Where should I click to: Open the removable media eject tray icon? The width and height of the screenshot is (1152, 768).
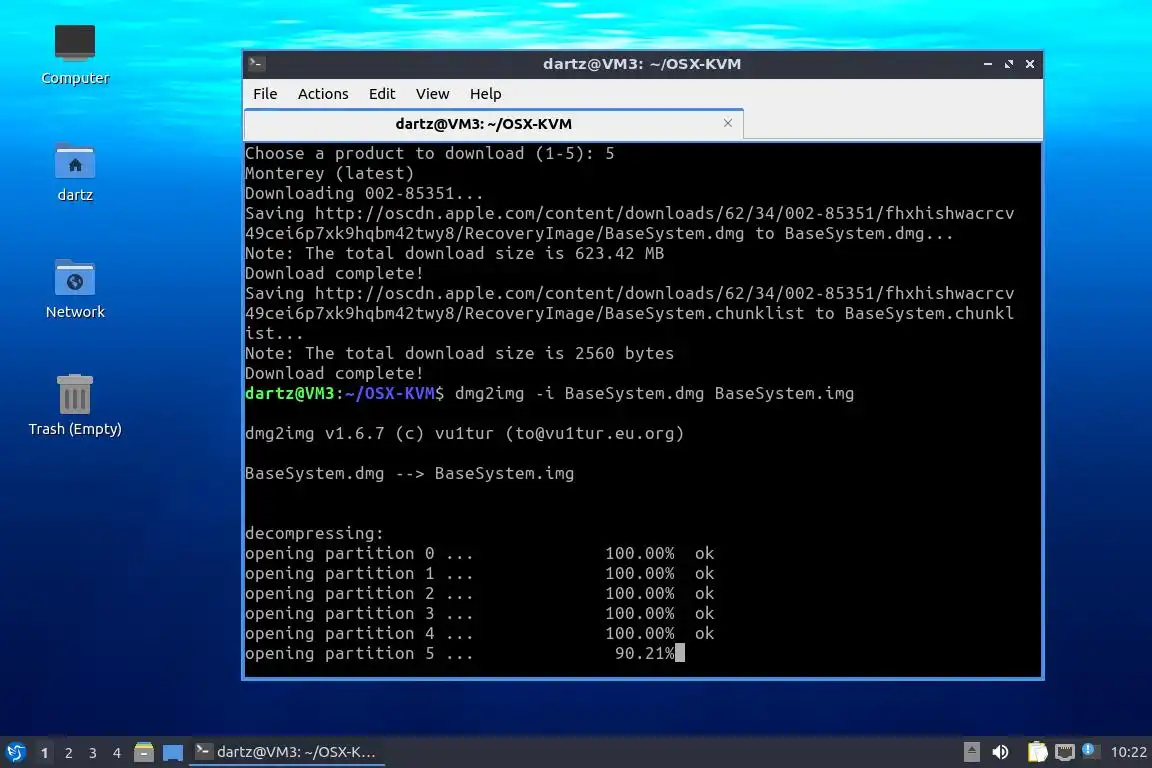pyautogui.click(x=971, y=752)
